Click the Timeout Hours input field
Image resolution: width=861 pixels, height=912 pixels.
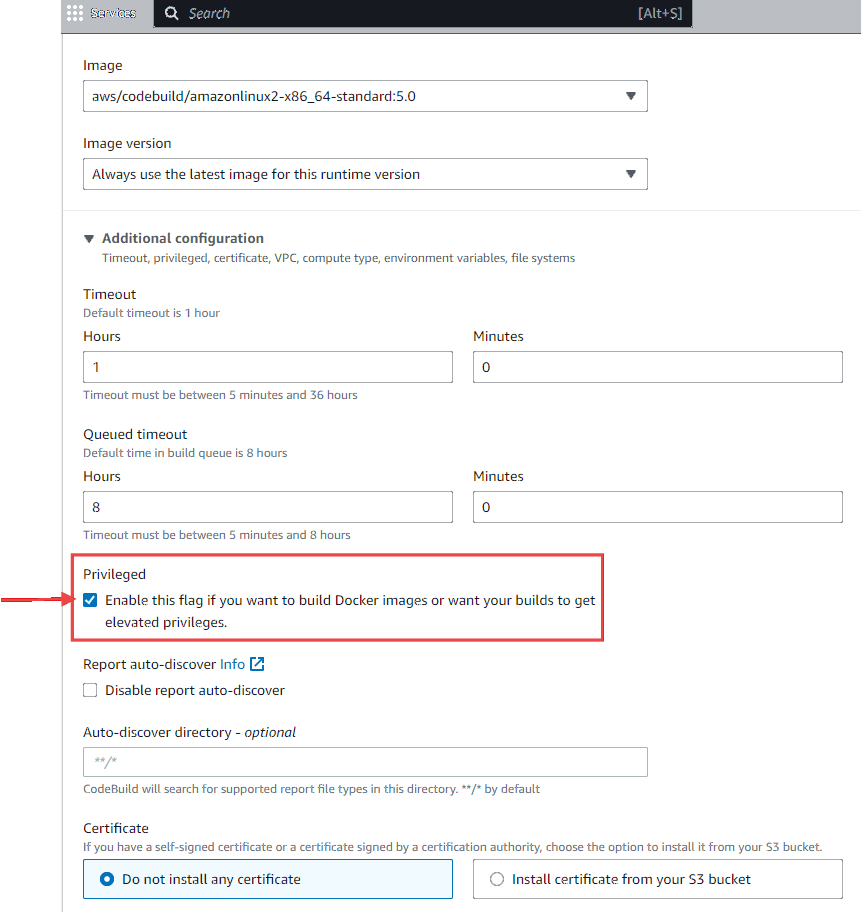click(268, 367)
